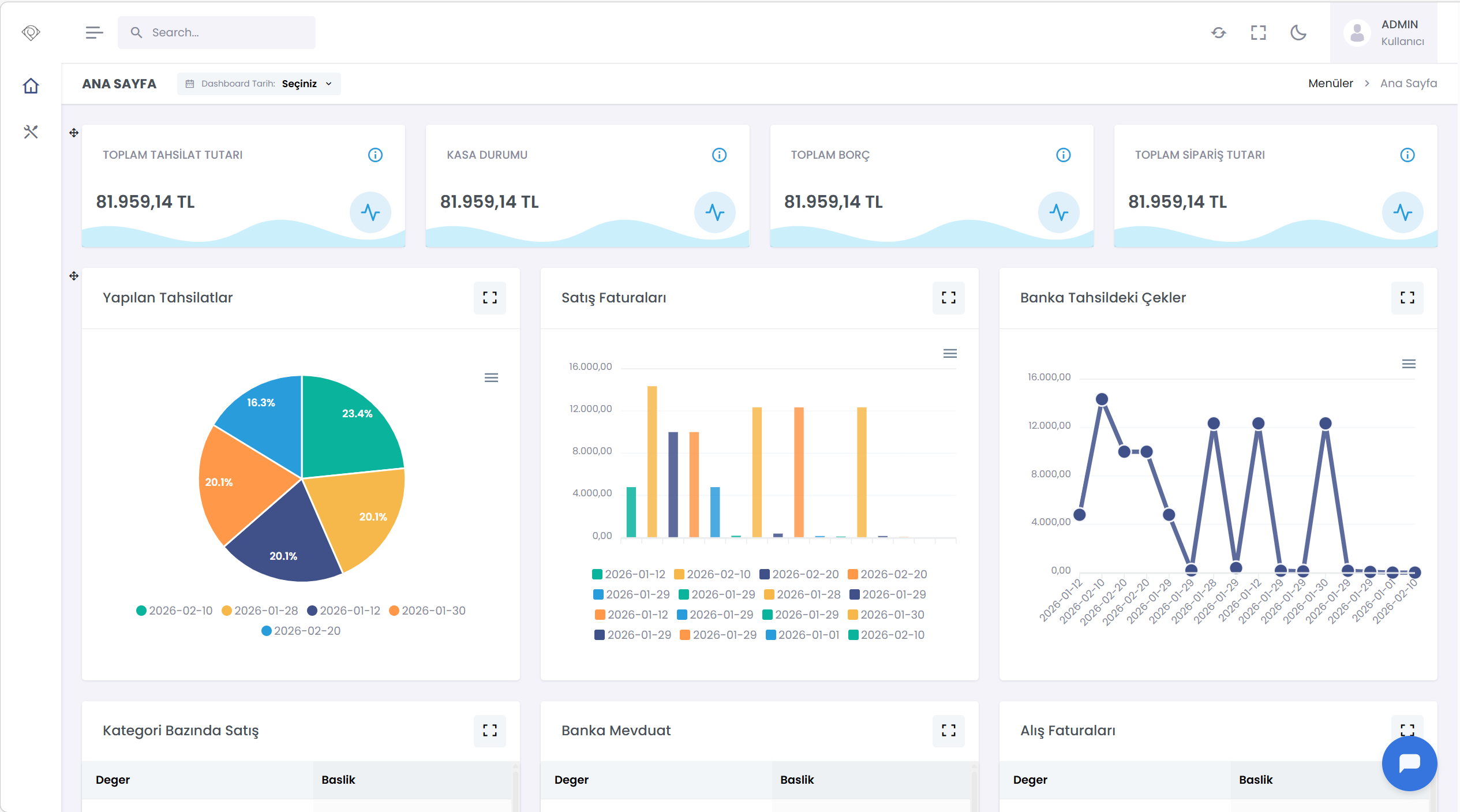Click info icon on Toplam Borç card
This screenshot has height=812, width=1460.
(1063, 155)
